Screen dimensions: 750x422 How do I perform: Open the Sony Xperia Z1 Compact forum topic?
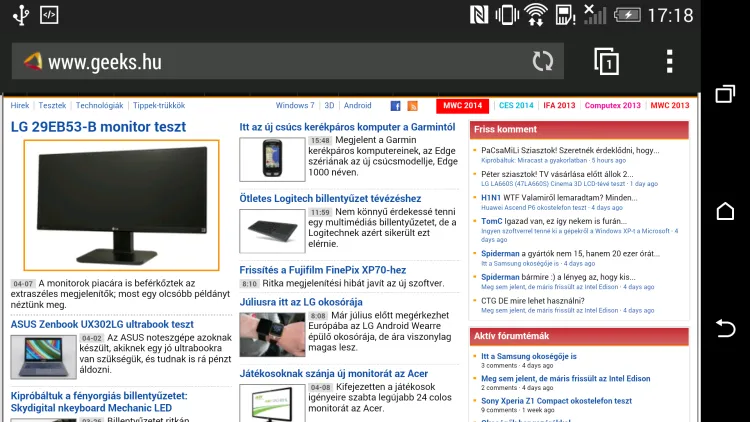tap(556, 401)
